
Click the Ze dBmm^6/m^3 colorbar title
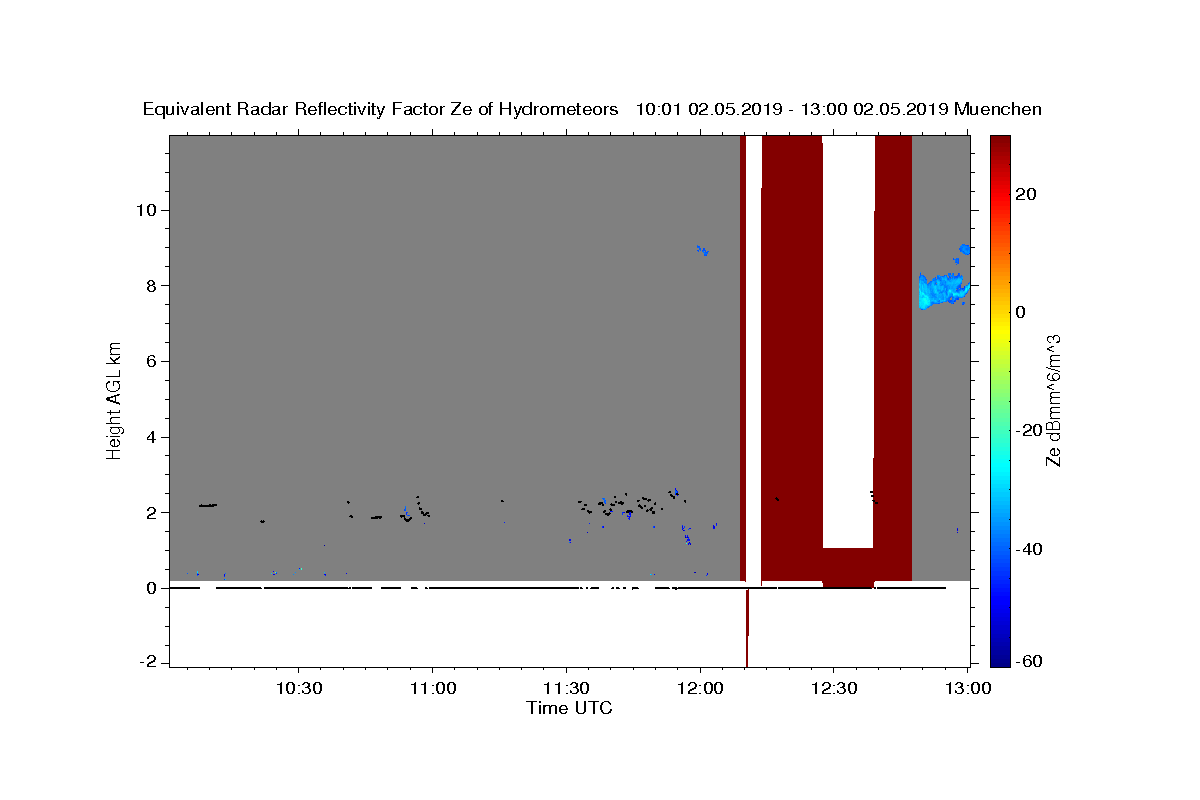(1053, 400)
